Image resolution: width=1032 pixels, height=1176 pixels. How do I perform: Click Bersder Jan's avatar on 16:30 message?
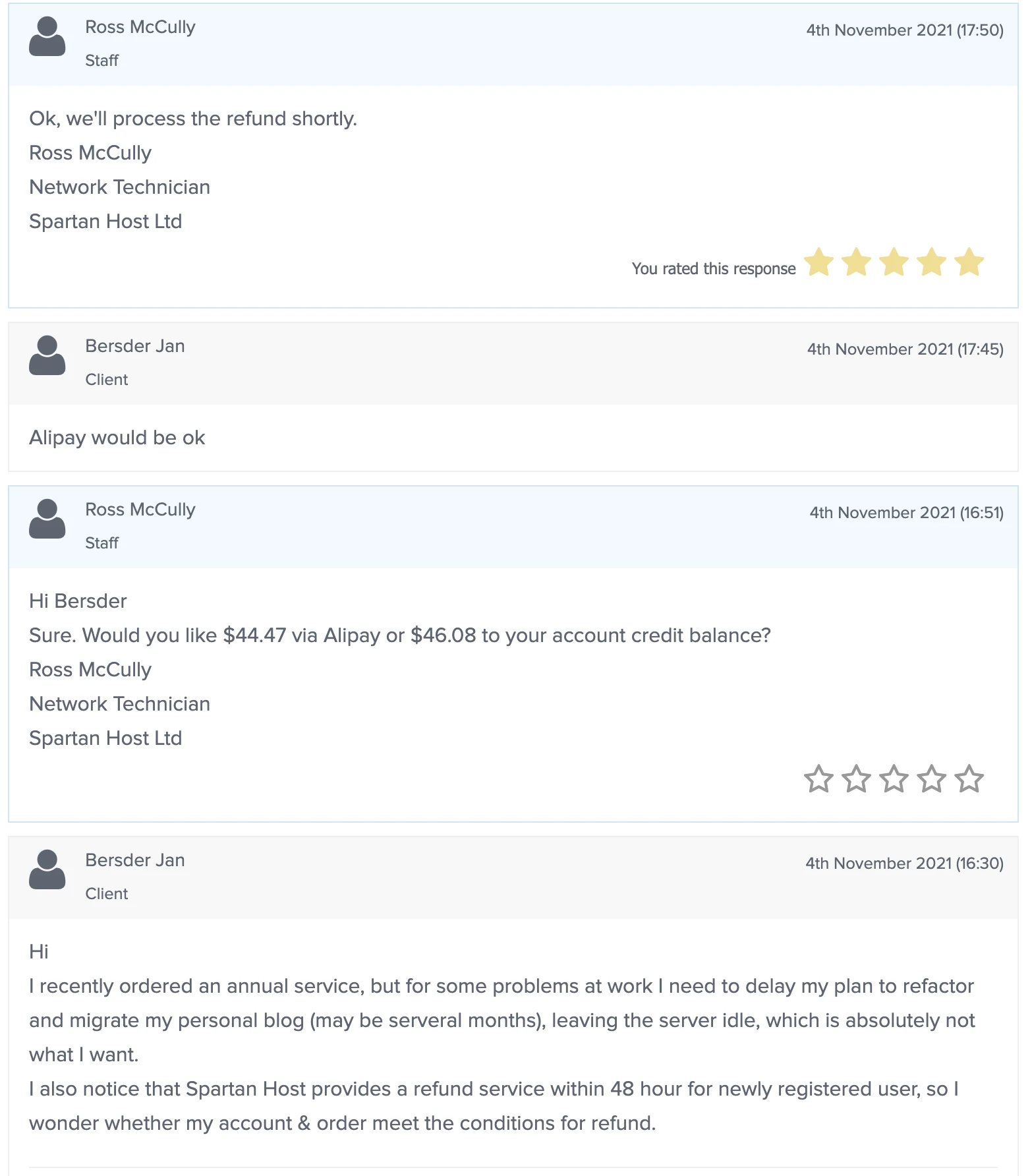47,870
